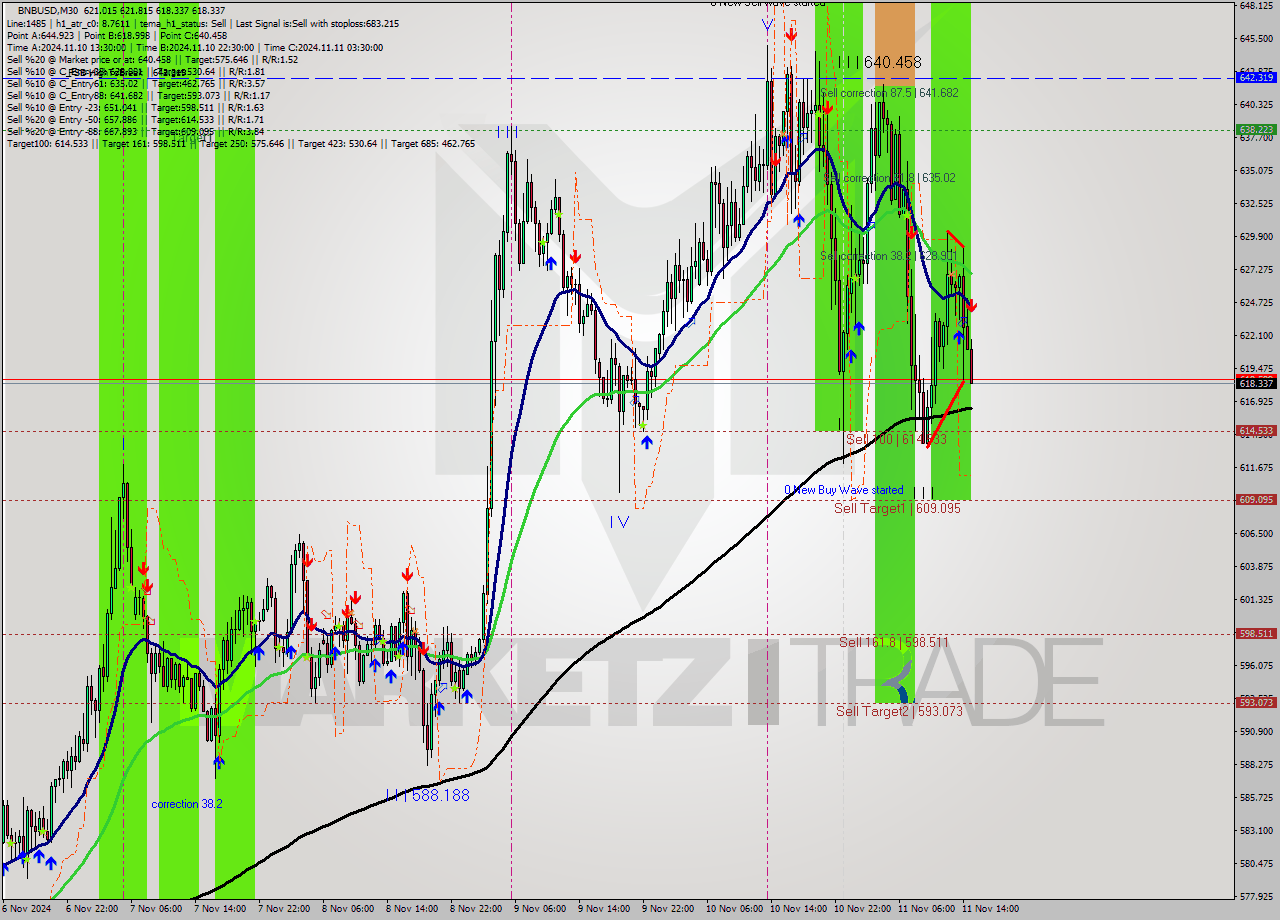Click the '8 Nov 22:00' time axis label
The width and height of the screenshot is (1280, 920).
[475, 909]
